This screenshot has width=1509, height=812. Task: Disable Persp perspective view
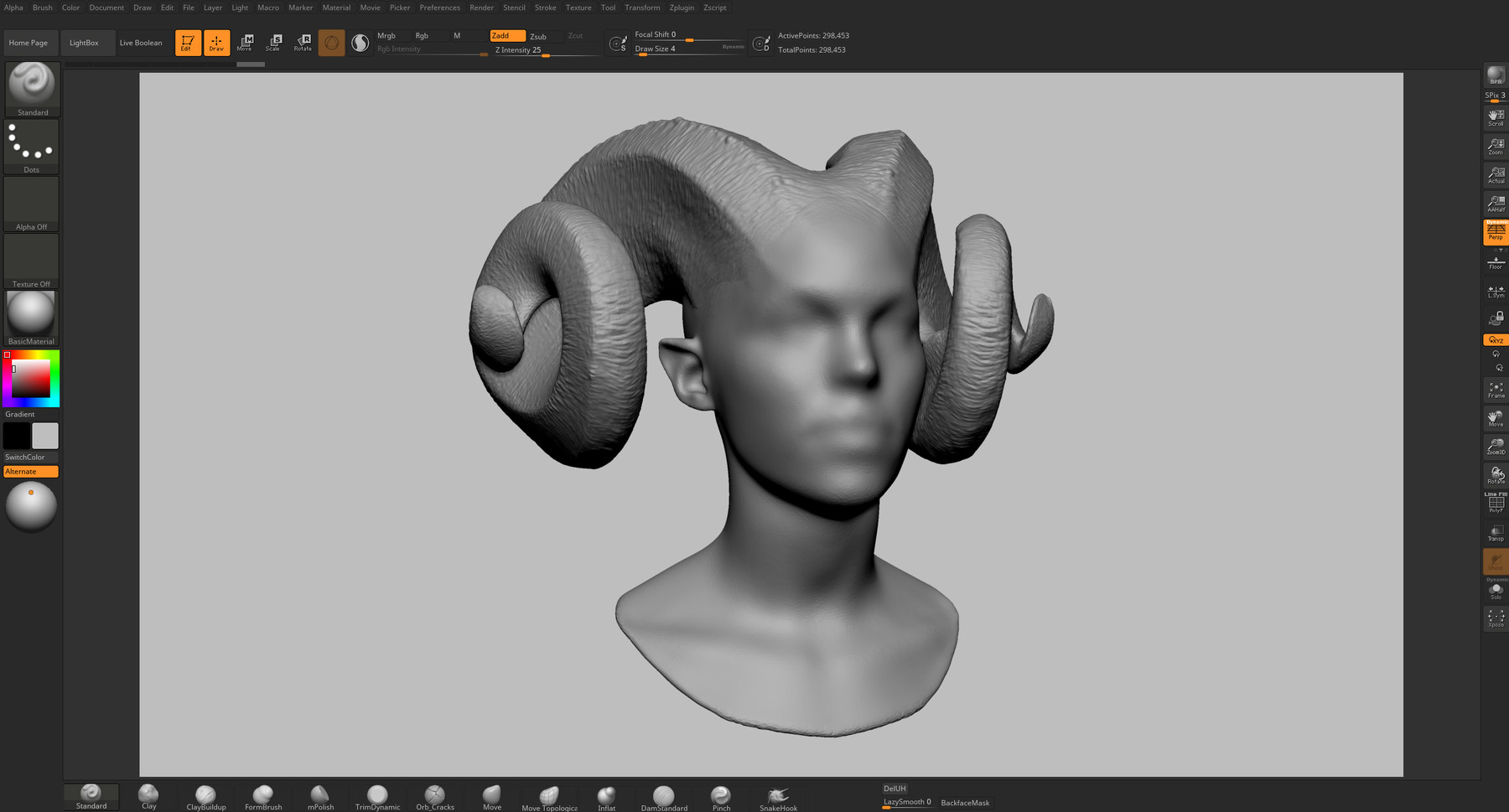pyautogui.click(x=1496, y=232)
